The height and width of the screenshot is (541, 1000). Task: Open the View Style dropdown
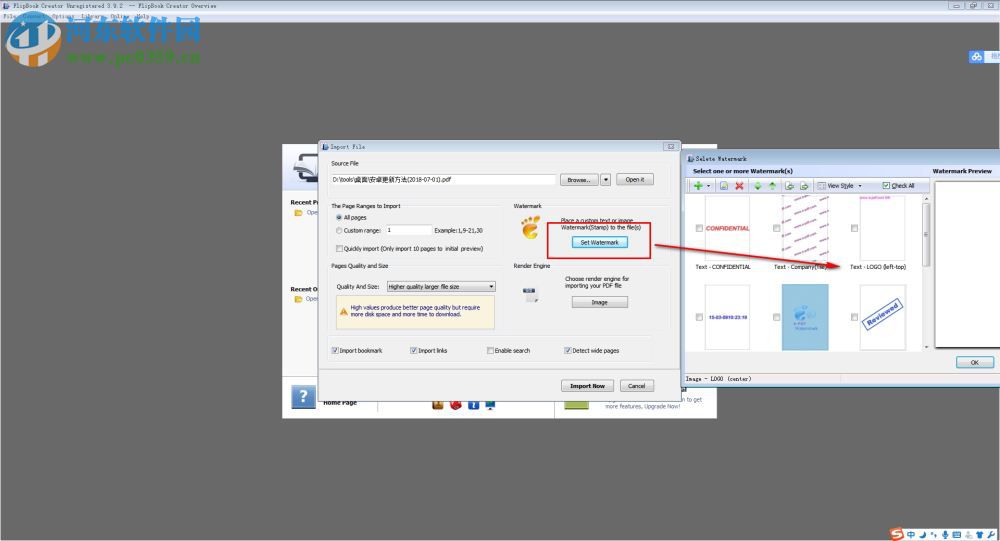[839, 186]
